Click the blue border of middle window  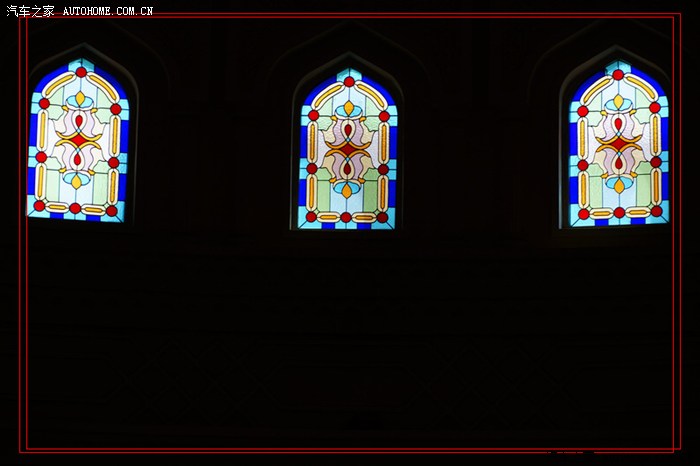click(303, 150)
